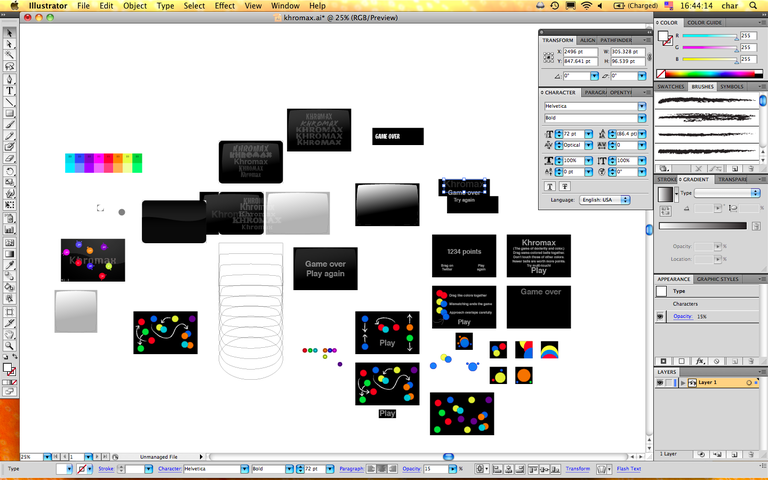768x480 pixels.
Task: Click the reference point locator in Transform panel
Action: coord(548,57)
